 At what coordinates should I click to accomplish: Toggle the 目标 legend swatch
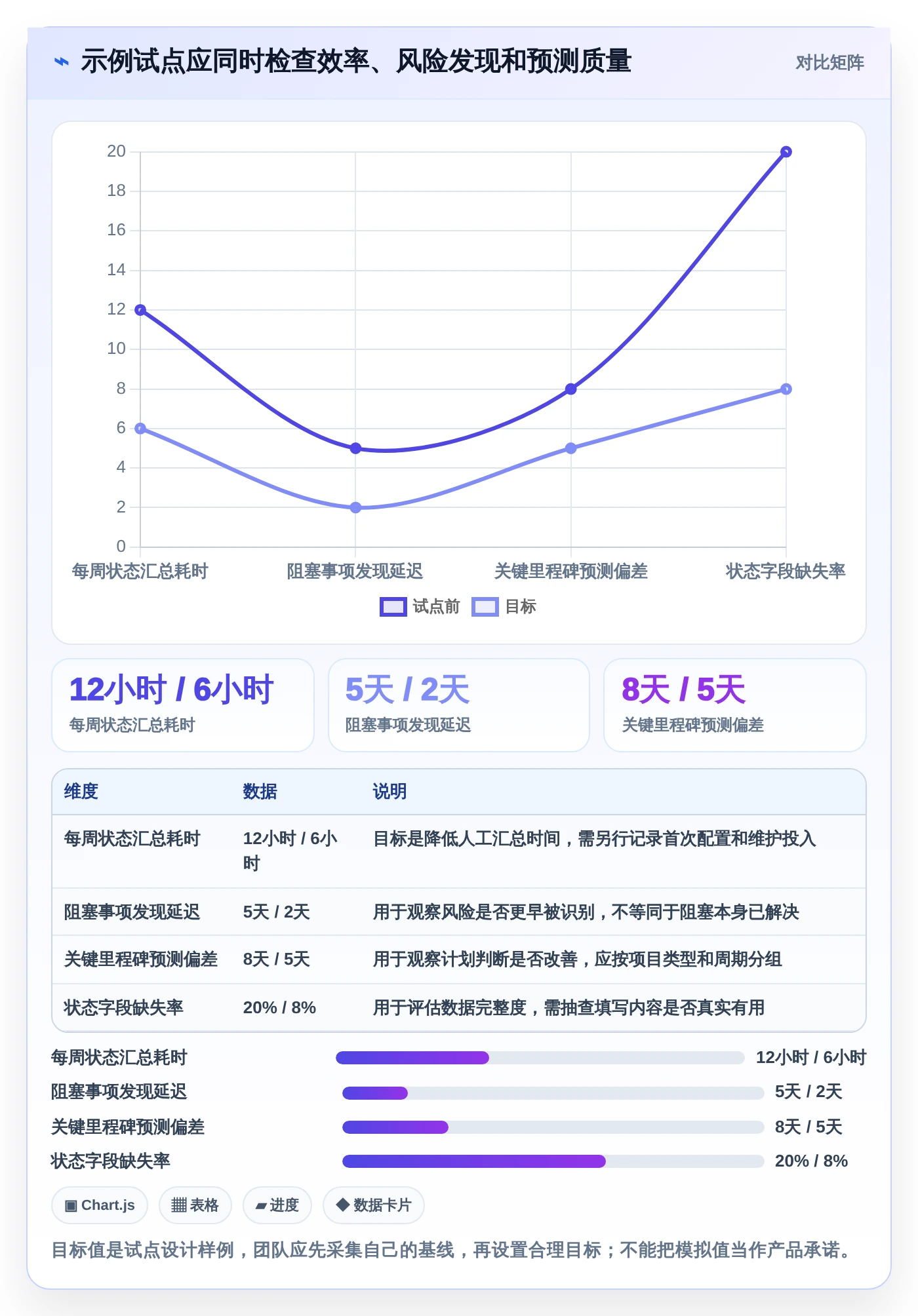click(485, 607)
